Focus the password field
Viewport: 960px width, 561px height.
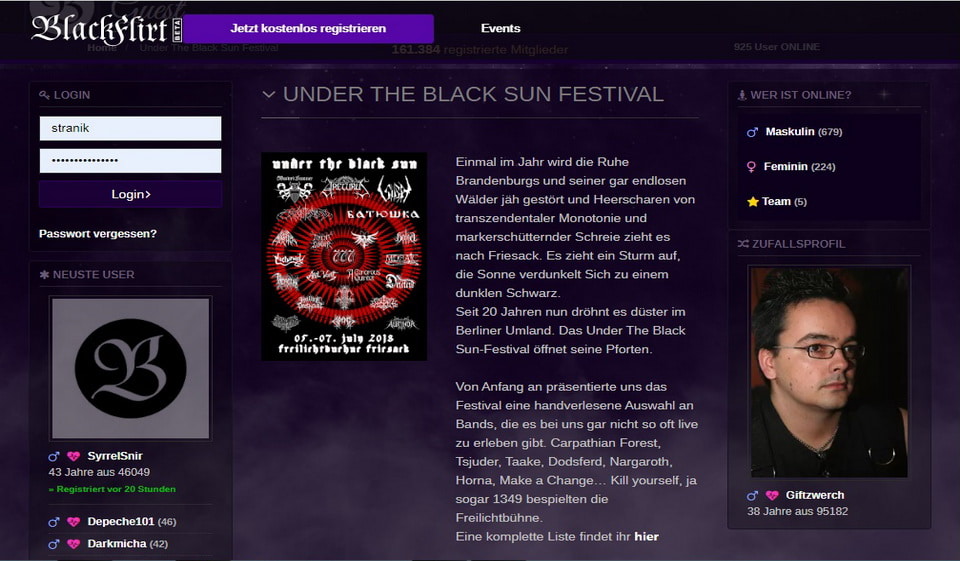pyautogui.click(x=130, y=161)
